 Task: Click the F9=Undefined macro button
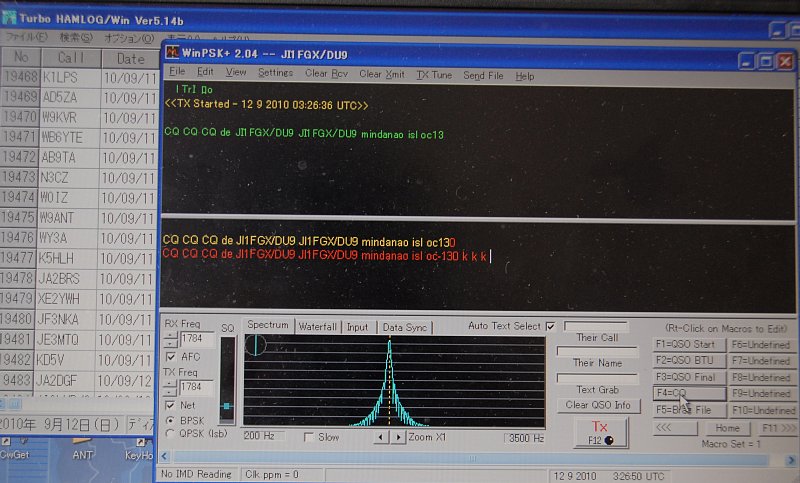[762, 394]
